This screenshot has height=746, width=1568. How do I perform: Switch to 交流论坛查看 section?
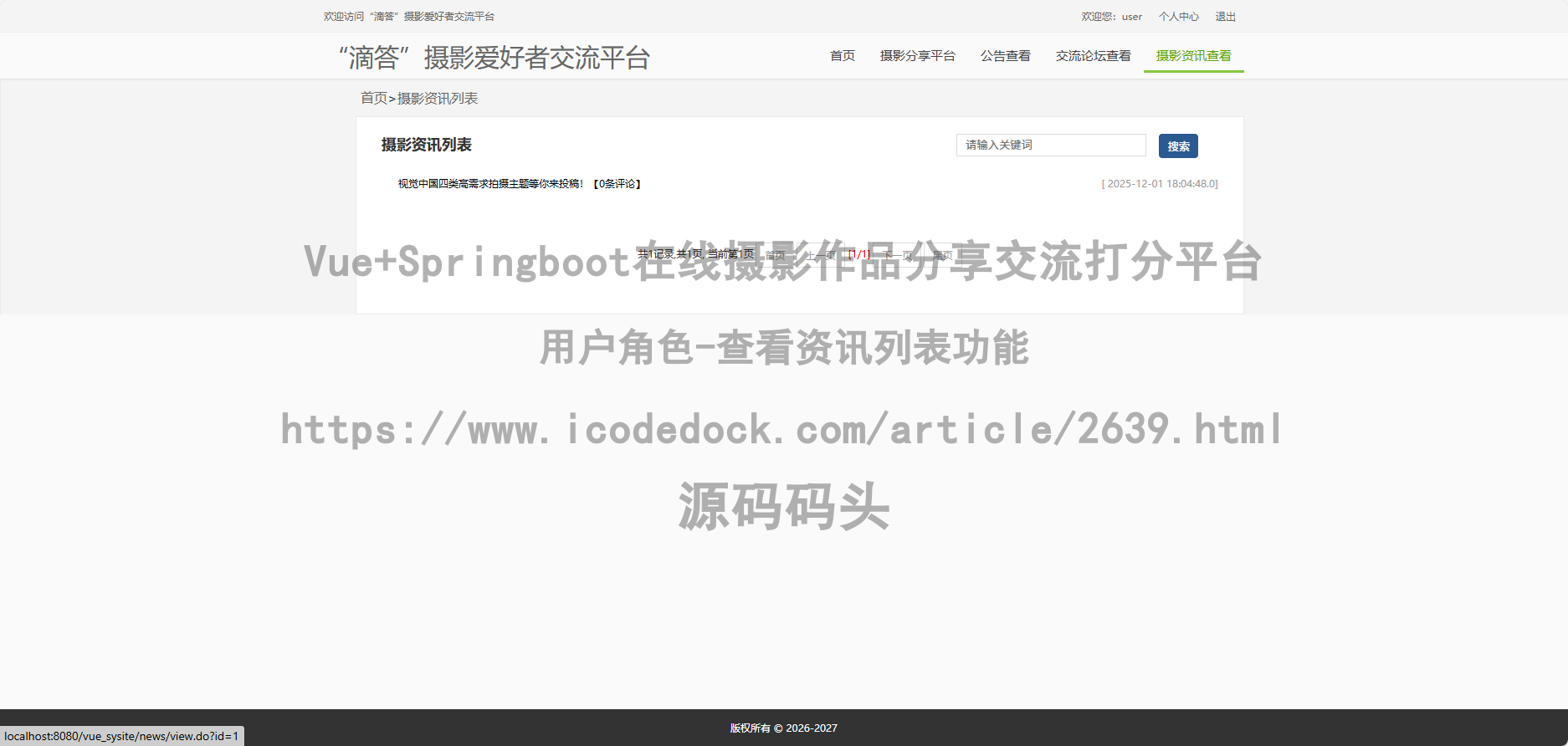(x=1093, y=56)
